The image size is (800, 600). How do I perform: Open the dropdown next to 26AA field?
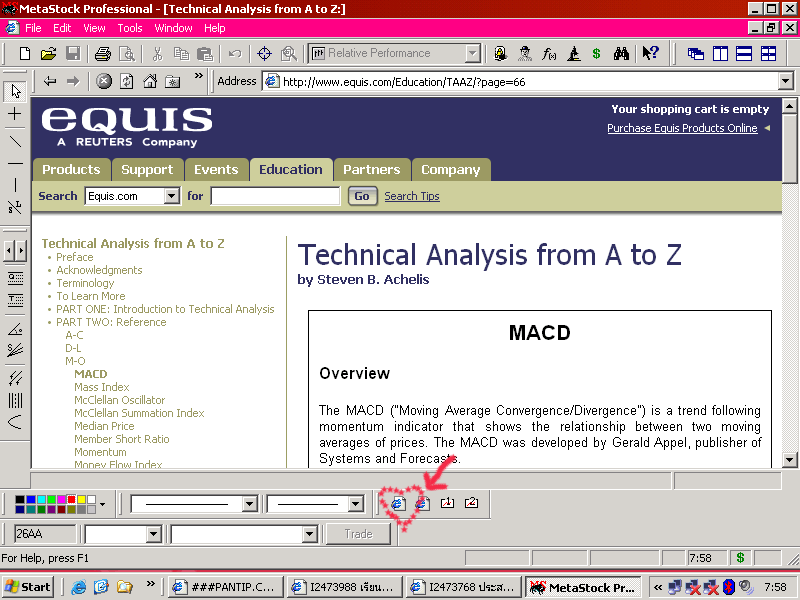[x=154, y=534]
